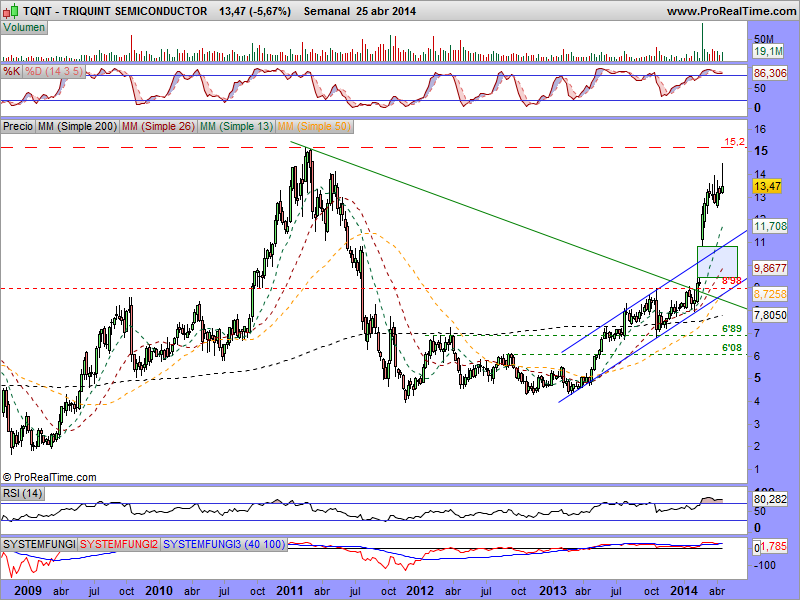This screenshot has width=800, height=600.
Task: Click the 25 abr 2014 date
Action: coord(386,11)
